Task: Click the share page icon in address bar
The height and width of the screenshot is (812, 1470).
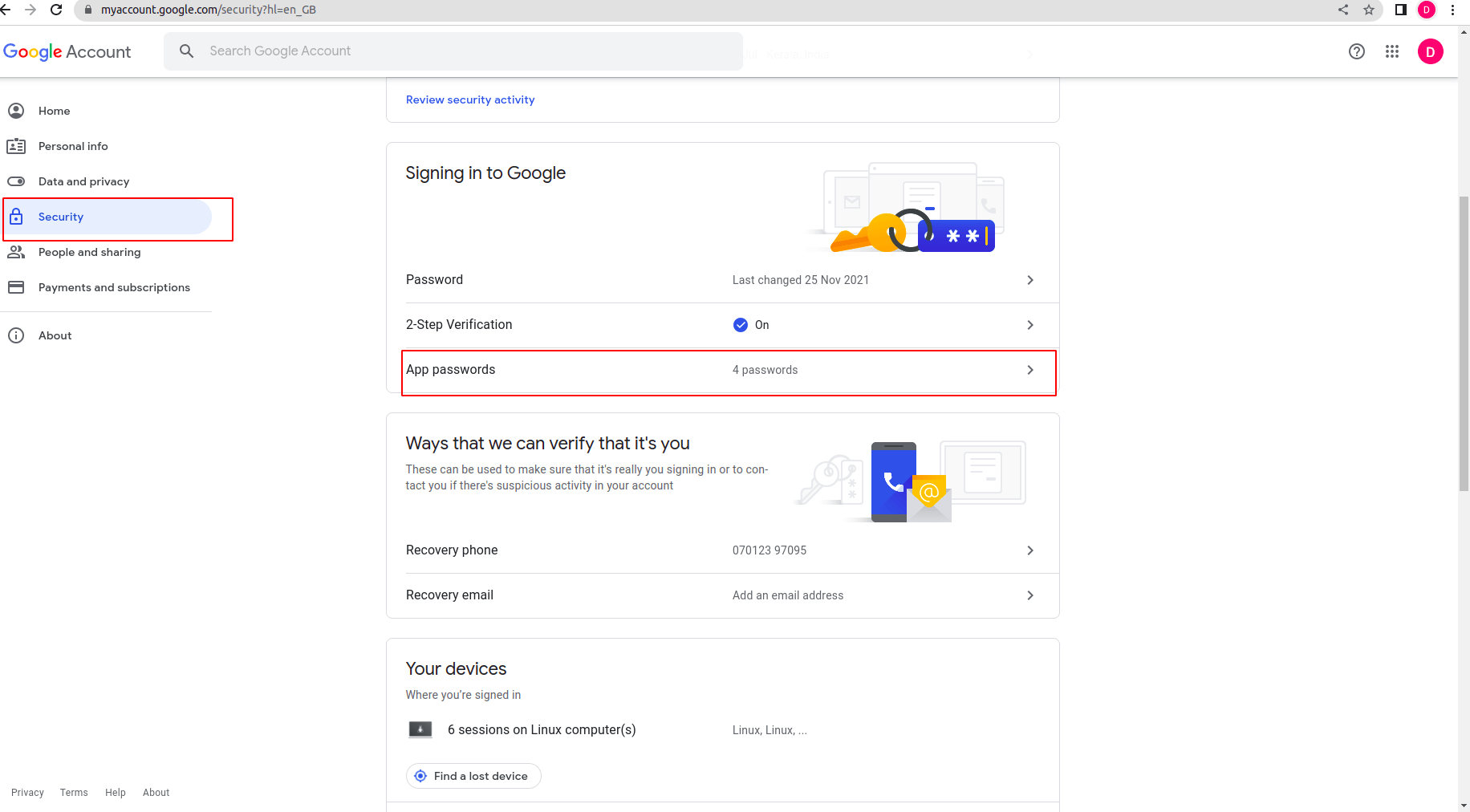Action: tap(1343, 10)
